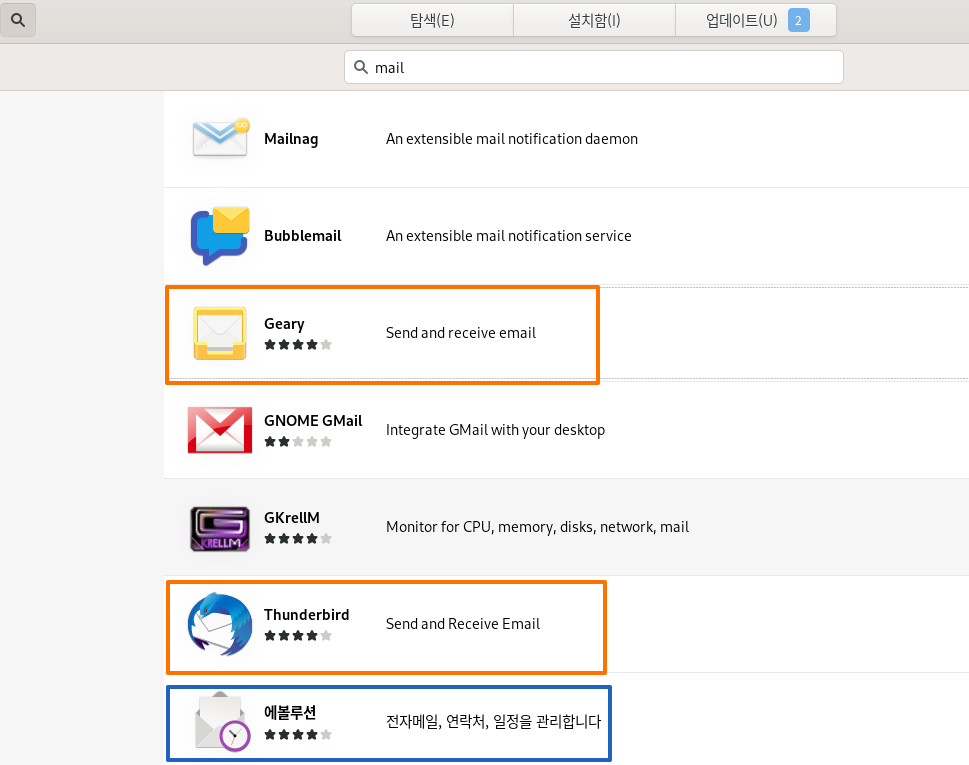Go to the 업데이트(U) tab

point(756,20)
